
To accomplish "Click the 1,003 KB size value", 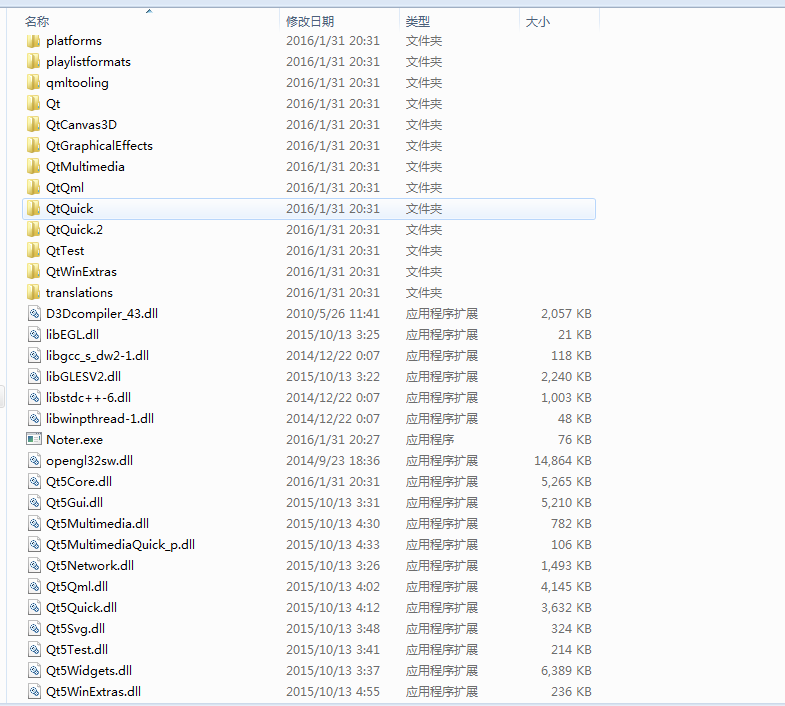I will coord(566,398).
